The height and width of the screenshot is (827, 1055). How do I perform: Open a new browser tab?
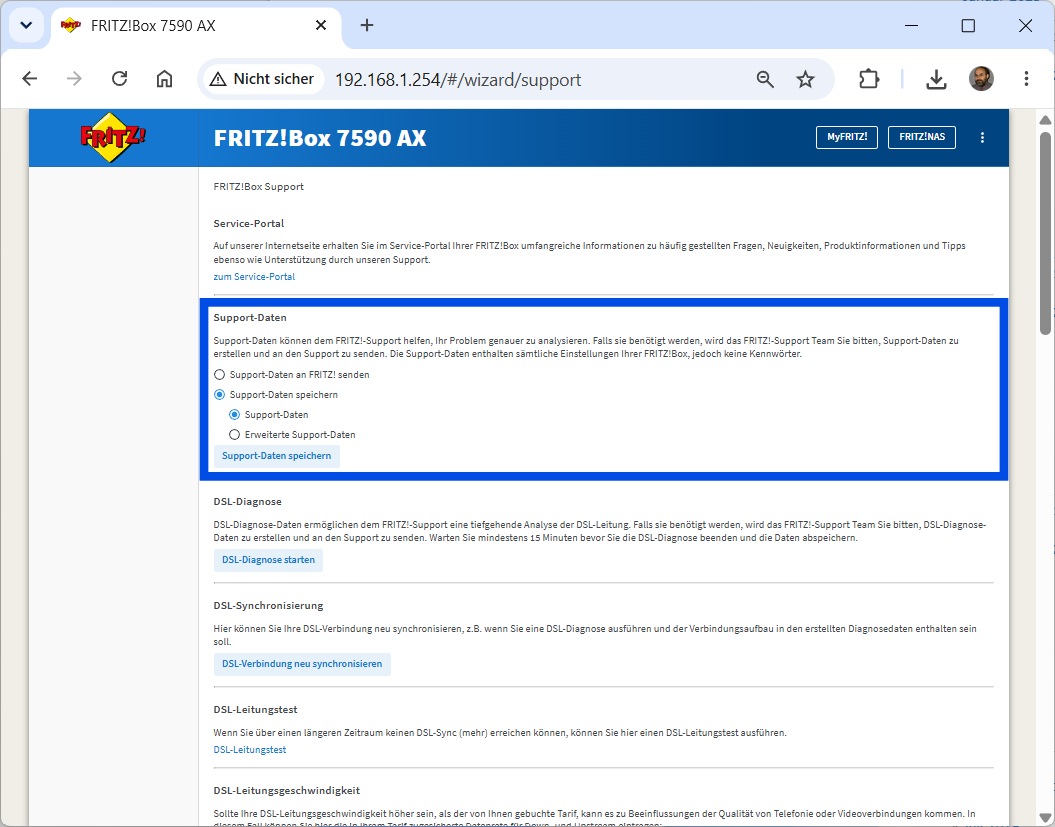tap(367, 26)
